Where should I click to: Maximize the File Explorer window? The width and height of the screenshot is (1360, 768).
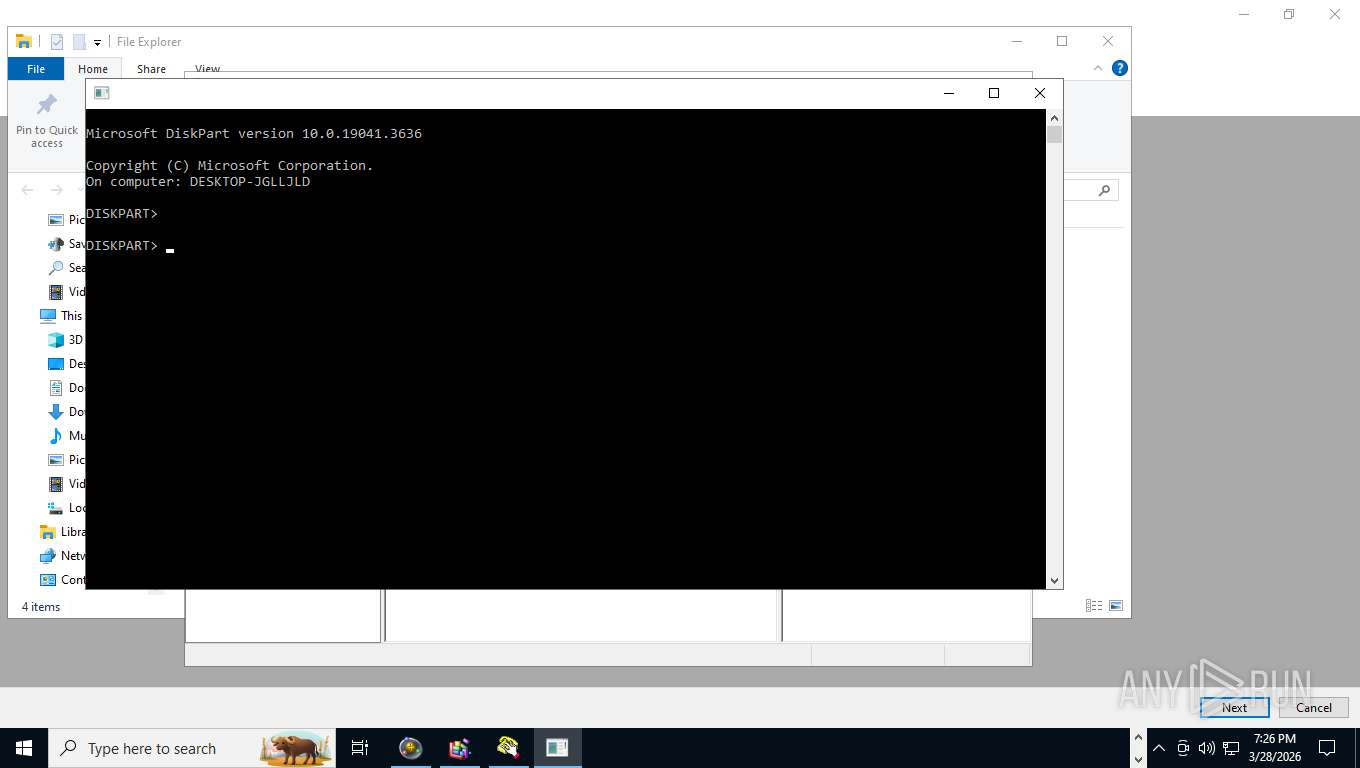[x=1062, y=41]
